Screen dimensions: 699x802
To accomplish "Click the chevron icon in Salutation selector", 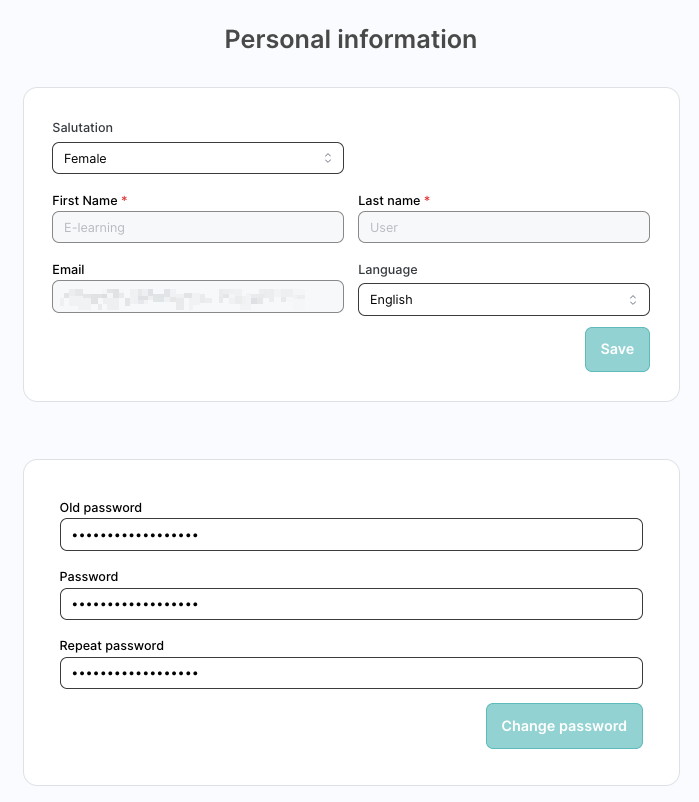I will coord(328,158).
